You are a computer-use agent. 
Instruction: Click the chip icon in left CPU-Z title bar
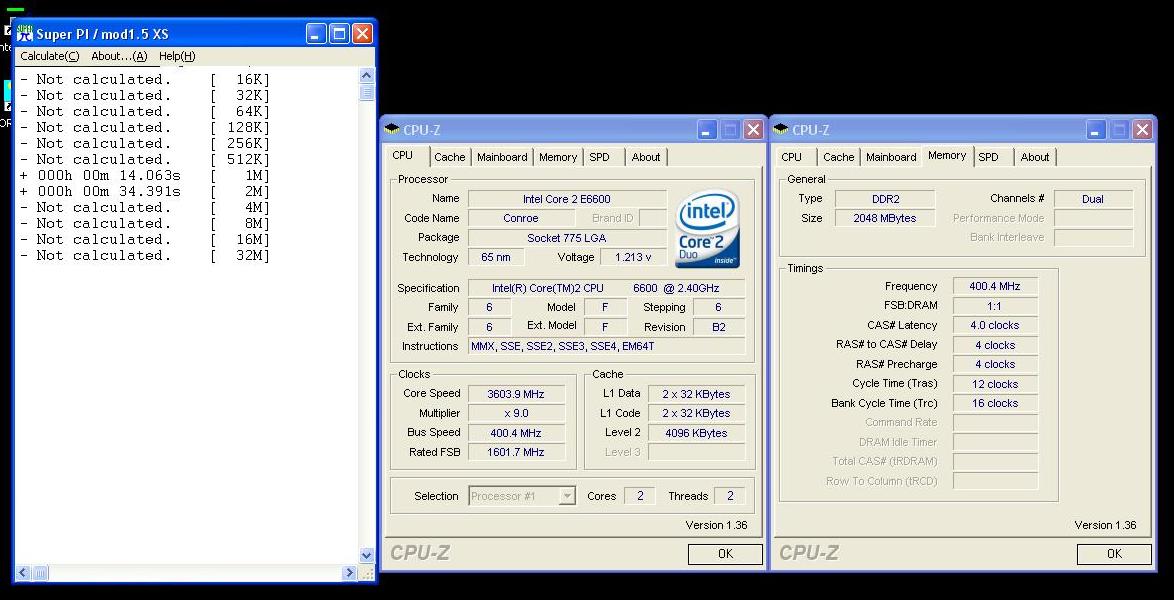(x=392, y=130)
